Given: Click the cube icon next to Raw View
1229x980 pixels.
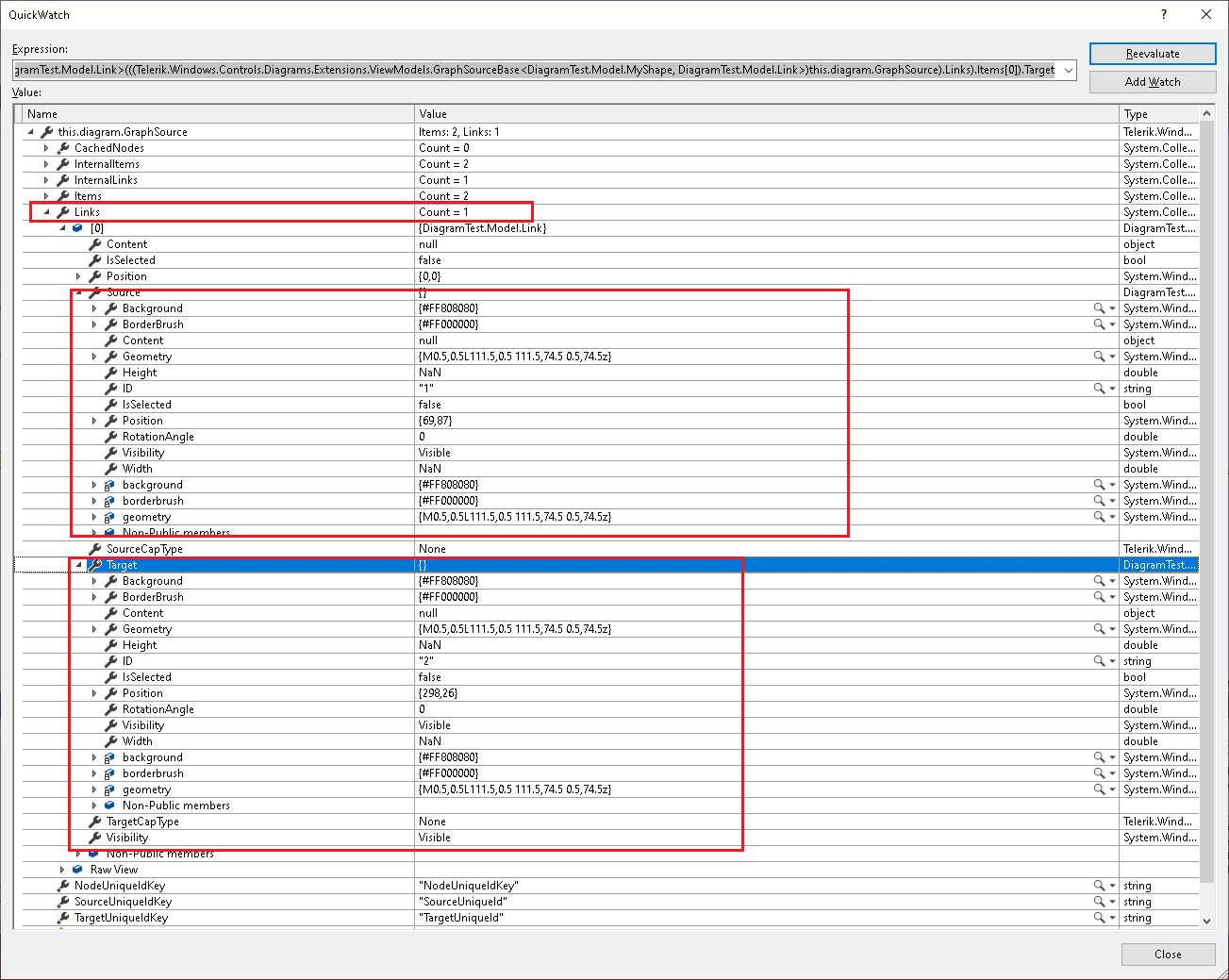Looking at the screenshot, I should click(78, 870).
